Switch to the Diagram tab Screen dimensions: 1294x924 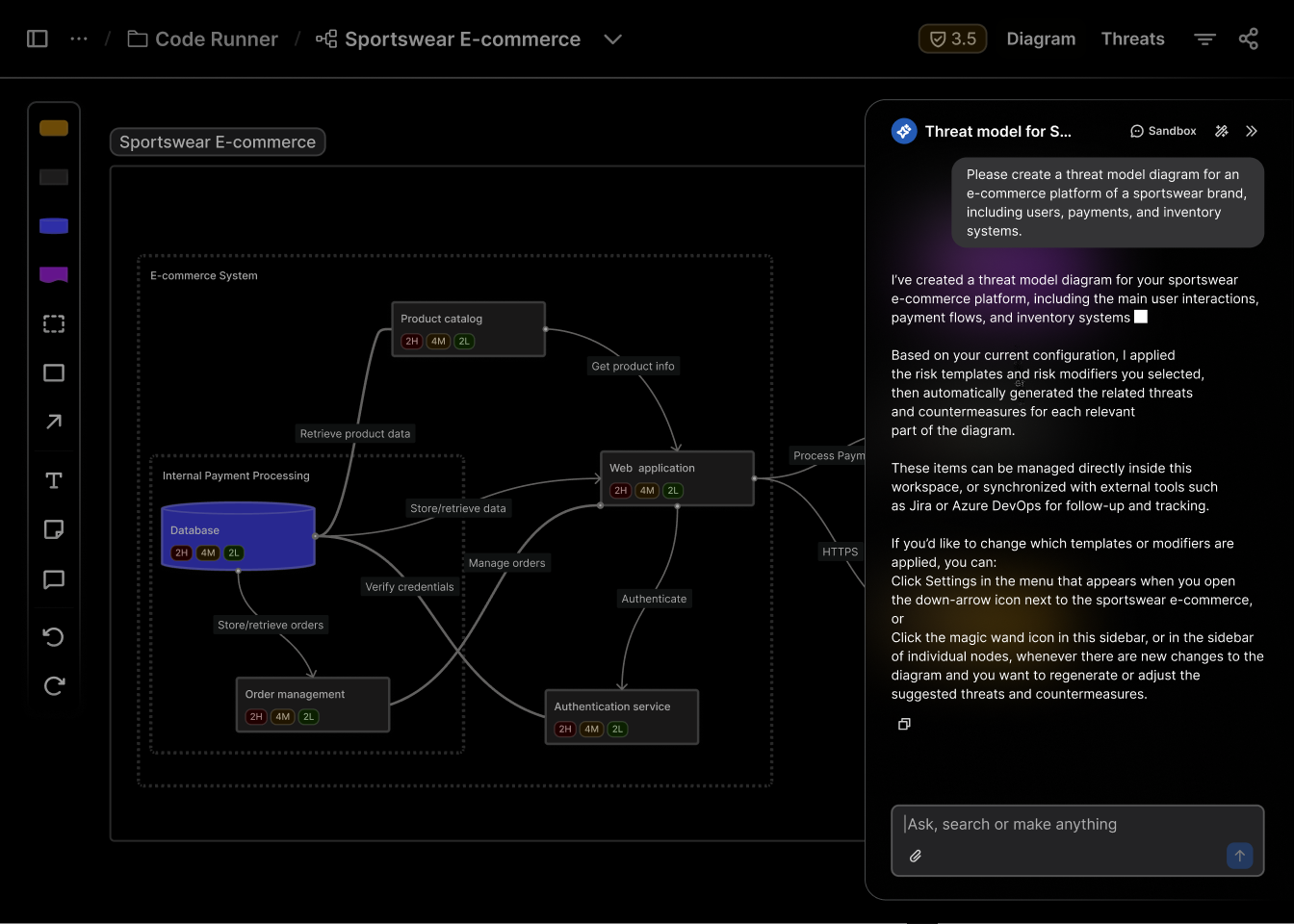(x=1041, y=38)
